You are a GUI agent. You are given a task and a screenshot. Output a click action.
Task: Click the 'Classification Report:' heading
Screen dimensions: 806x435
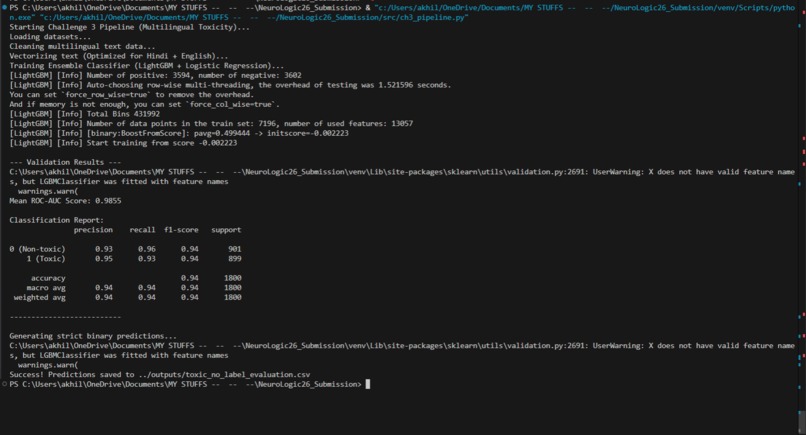point(56,220)
